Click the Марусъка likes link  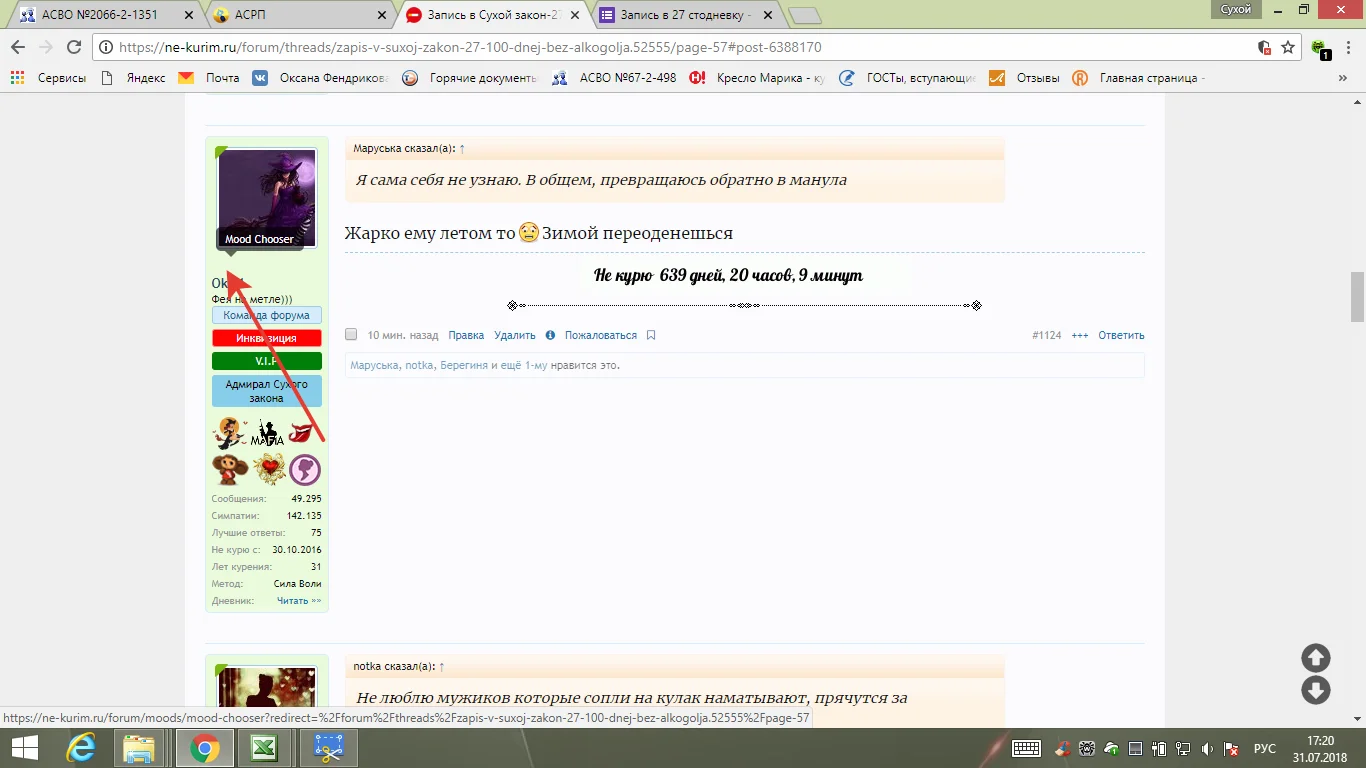(x=374, y=366)
